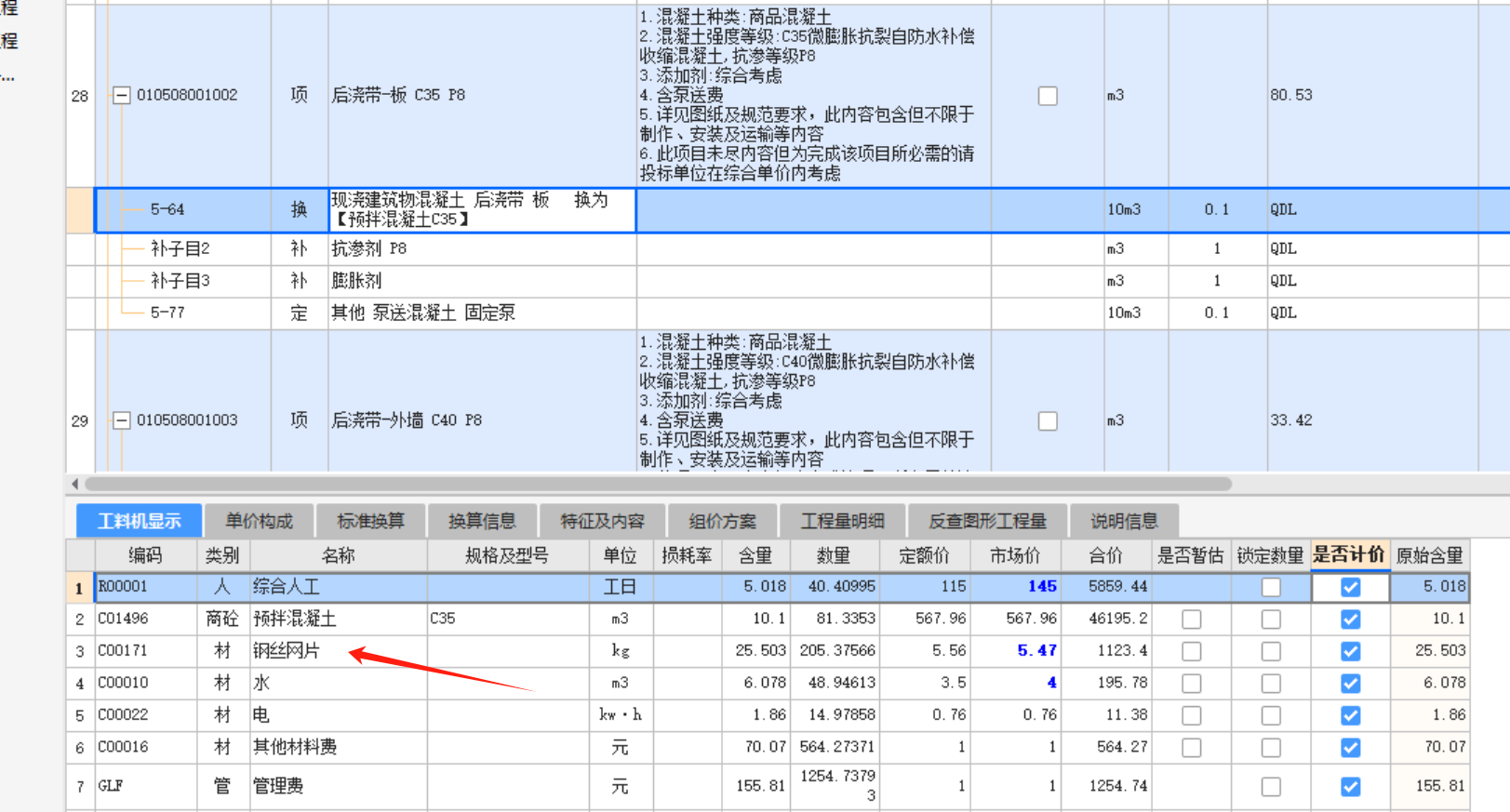Switch to the 换算信息 tab
The image size is (1510, 812).
pyautogui.click(x=482, y=521)
